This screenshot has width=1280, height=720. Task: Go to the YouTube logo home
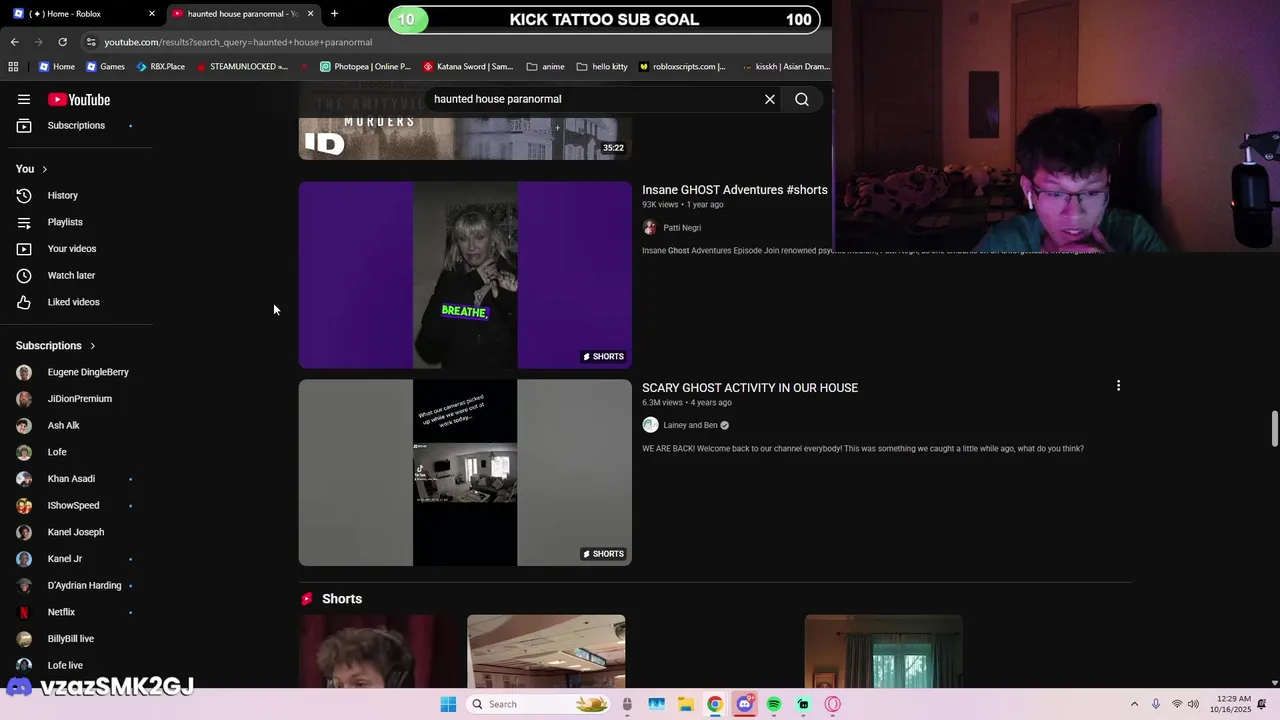(x=79, y=99)
